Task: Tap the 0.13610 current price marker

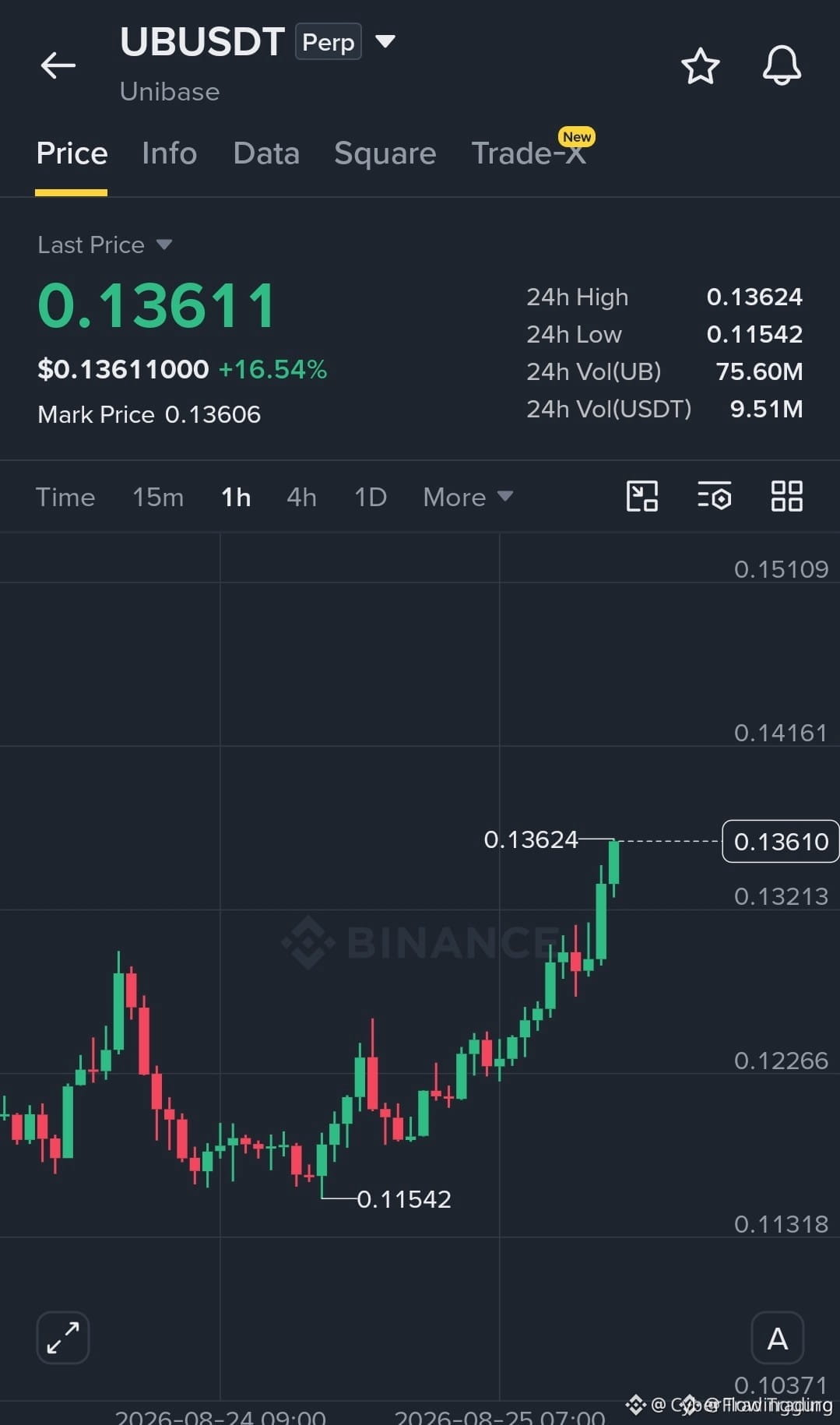Action: tap(780, 841)
